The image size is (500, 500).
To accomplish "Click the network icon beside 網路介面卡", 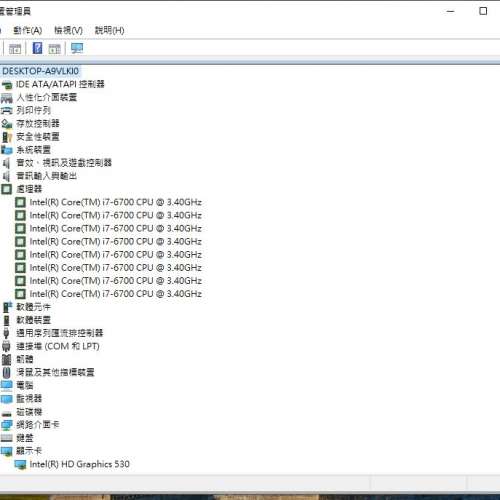I will tap(6, 425).
